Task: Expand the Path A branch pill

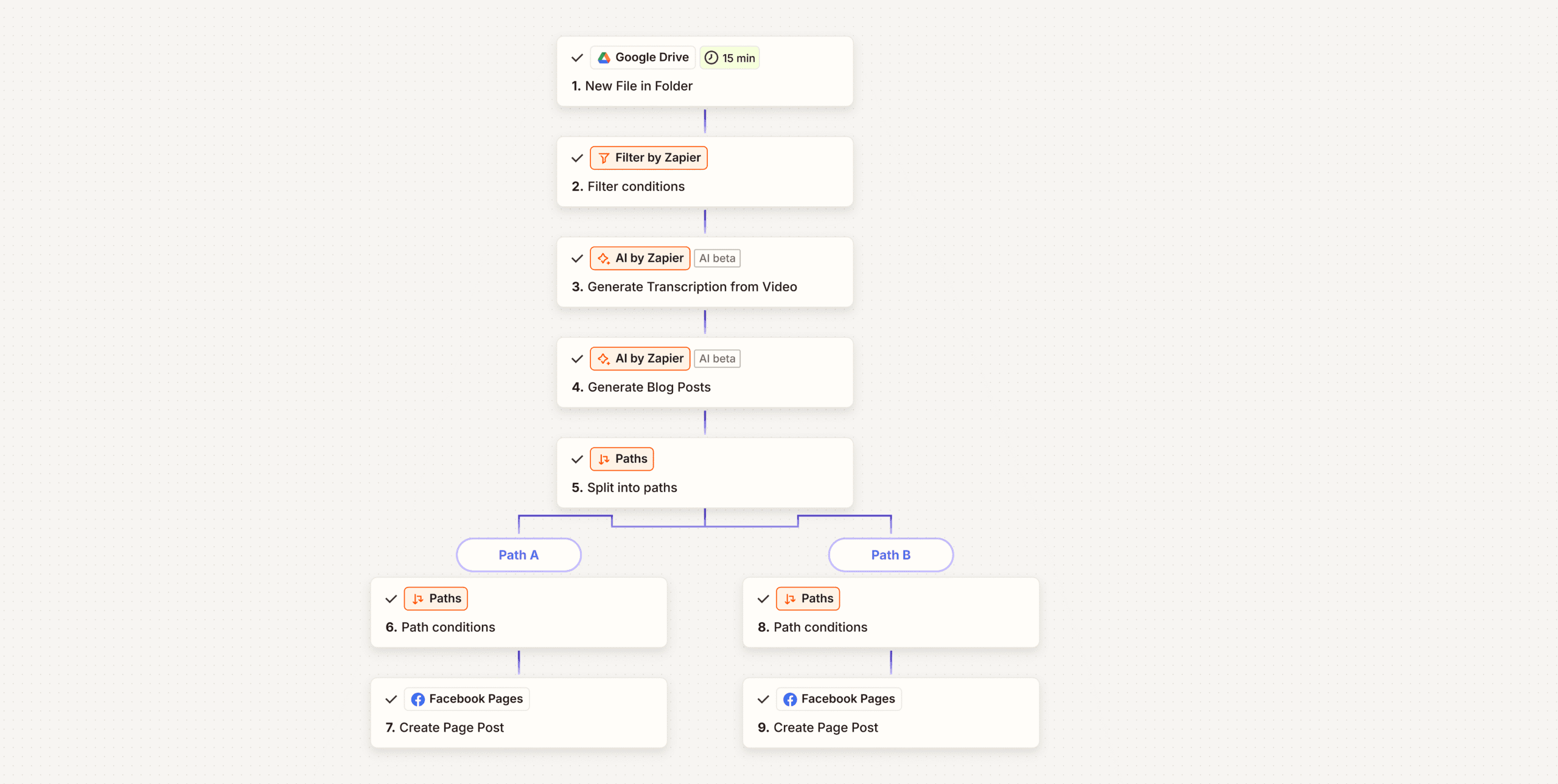Action: point(518,555)
